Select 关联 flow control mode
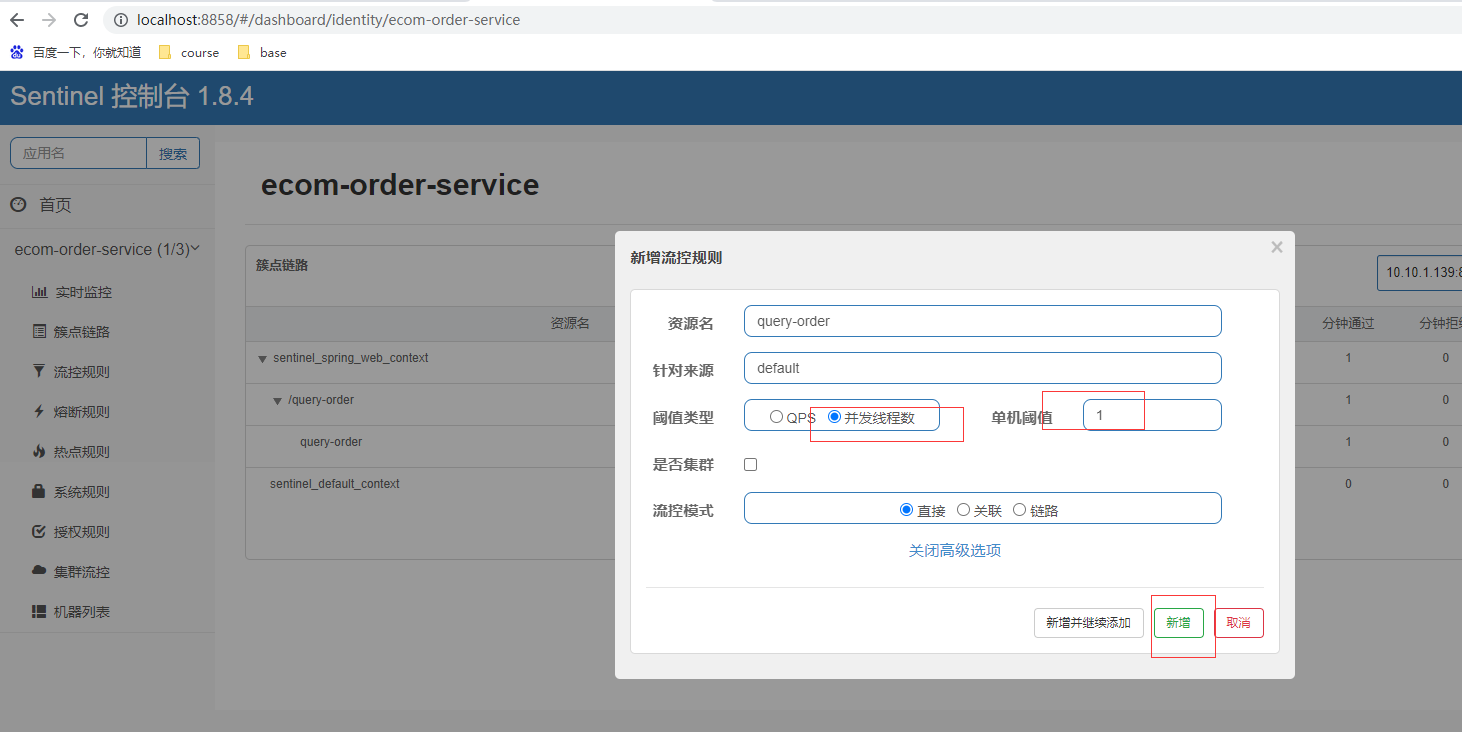This screenshot has height=732, width=1462. [963, 509]
